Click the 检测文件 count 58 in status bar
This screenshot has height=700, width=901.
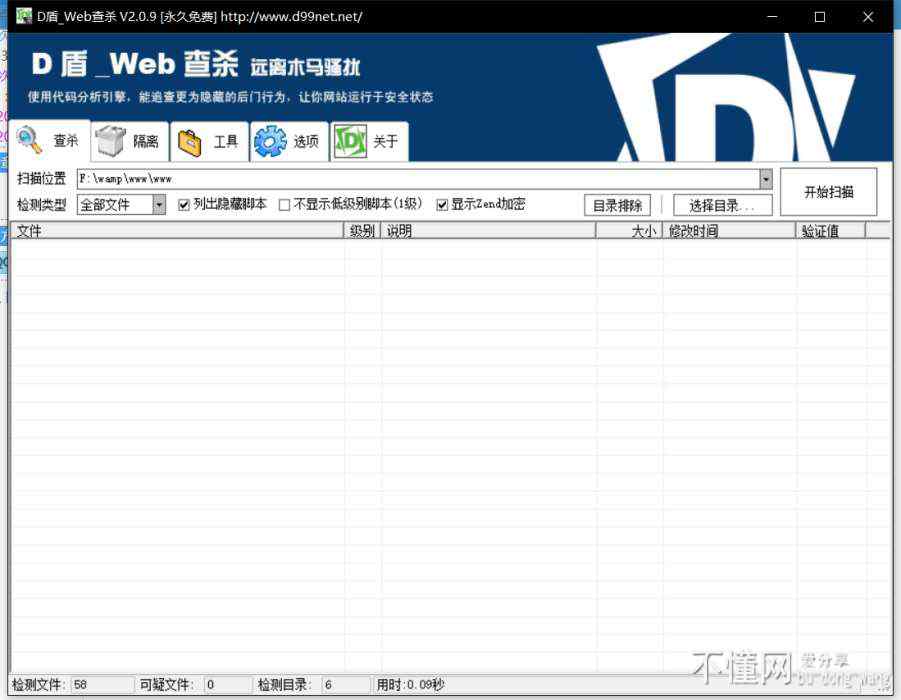(x=102, y=684)
